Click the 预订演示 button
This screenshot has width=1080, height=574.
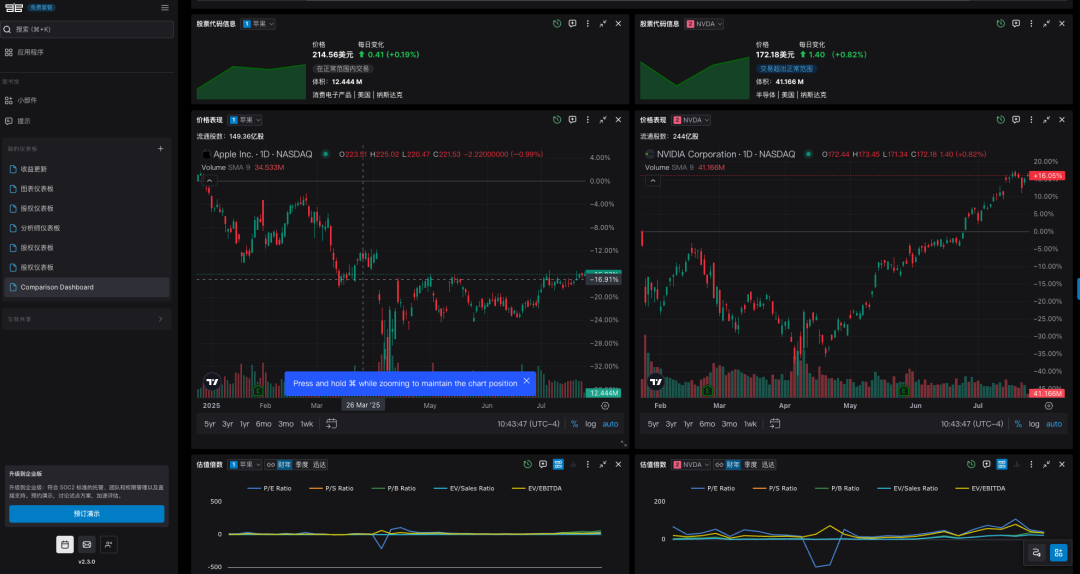click(x=86, y=513)
